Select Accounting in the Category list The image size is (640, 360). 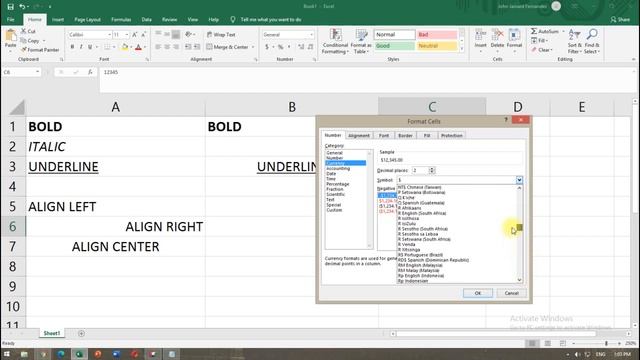tap(338, 168)
